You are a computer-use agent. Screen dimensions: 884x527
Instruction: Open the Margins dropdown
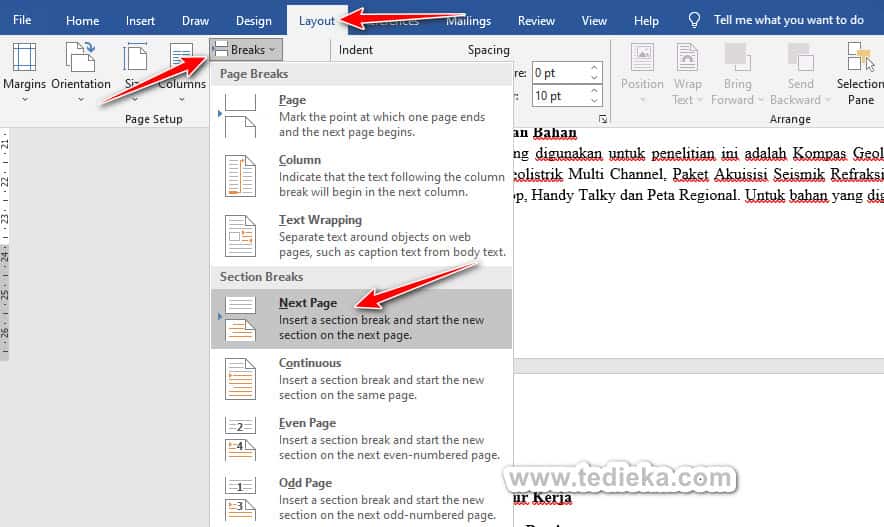(x=24, y=72)
